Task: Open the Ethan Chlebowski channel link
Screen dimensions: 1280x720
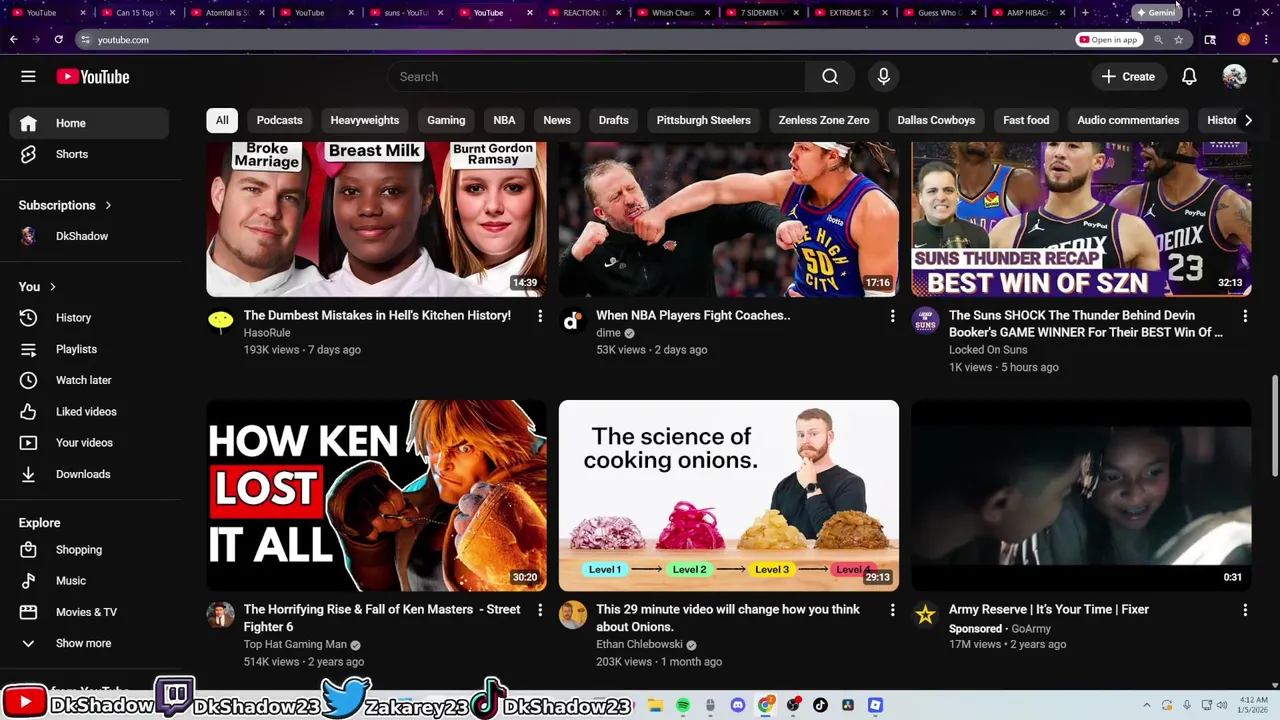Action: [x=639, y=645]
